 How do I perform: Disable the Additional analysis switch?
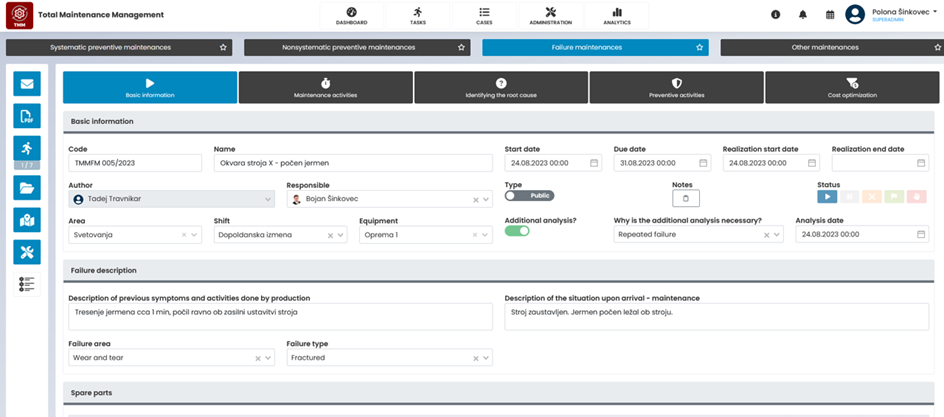tap(517, 231)
